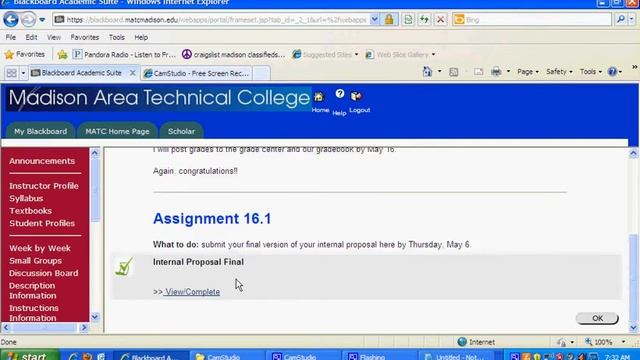Open the recent pages dropdown beside Forward

click(42, 20)
